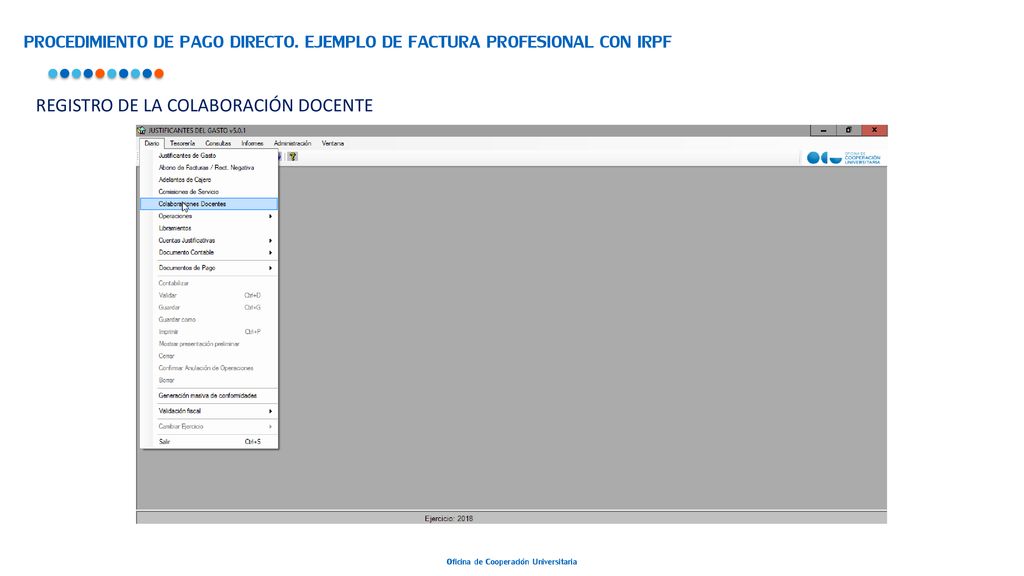Open the Consultas menu
Viewport: 1024px width, 576px height.
click(218, 143)
